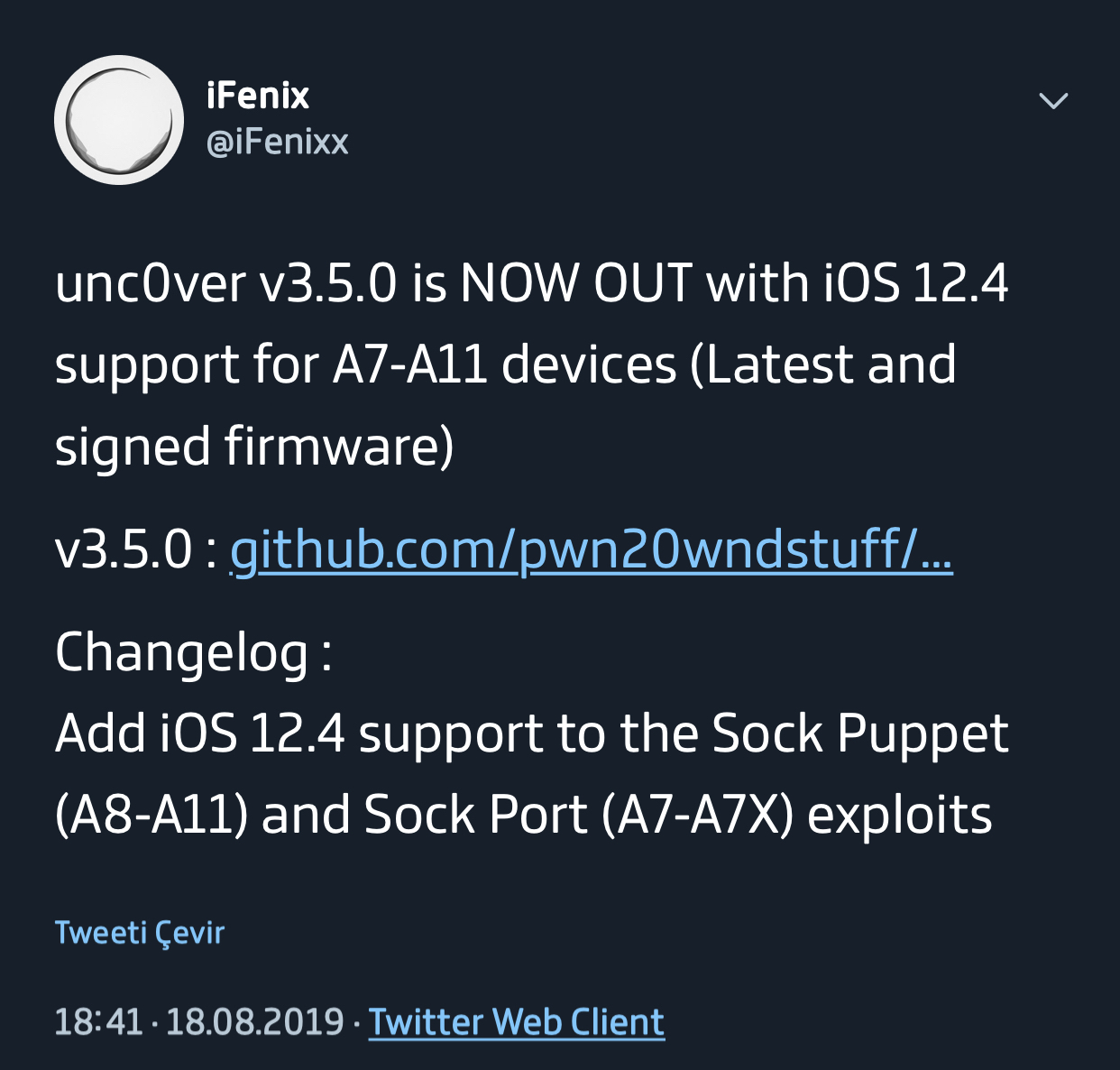This screenshot has height=1070, width=1120.
Task: Click the iFenix display name
Action: (x=258, y=96)
